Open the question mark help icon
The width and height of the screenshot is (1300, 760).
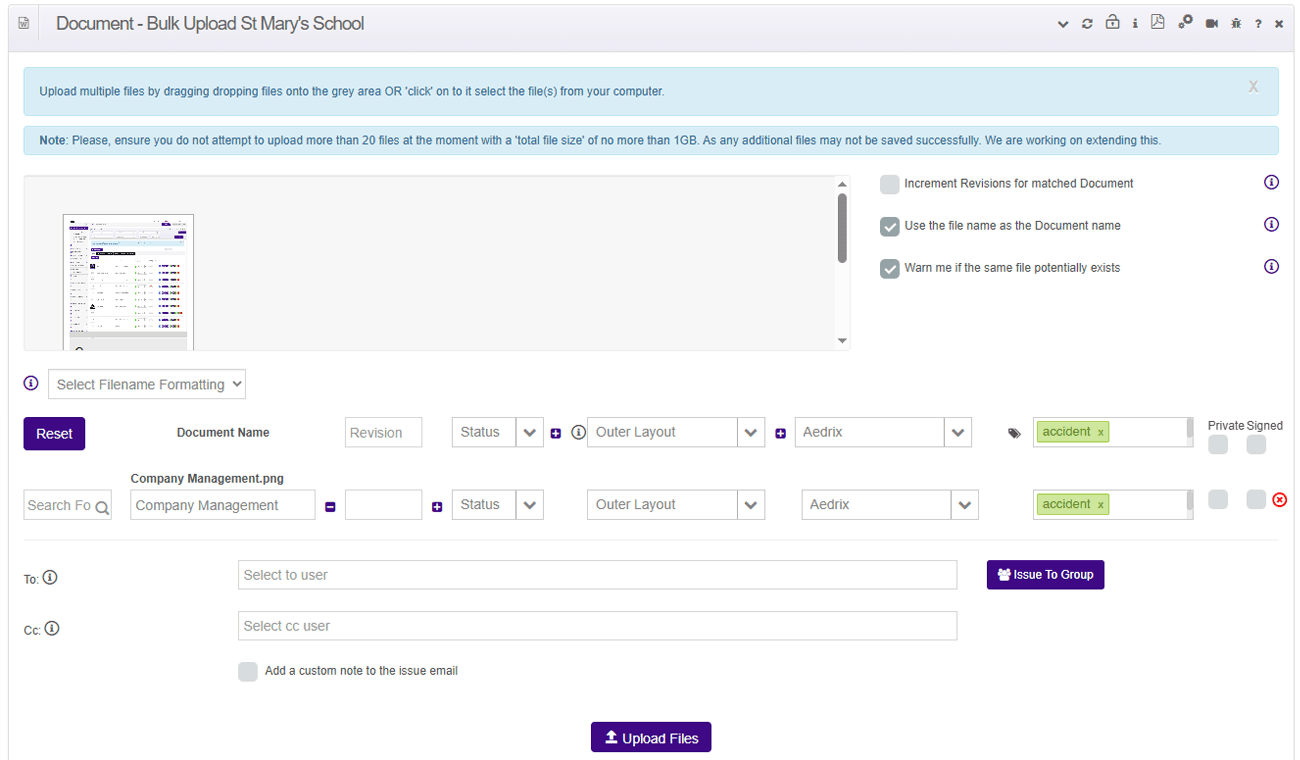point(1258,24)
